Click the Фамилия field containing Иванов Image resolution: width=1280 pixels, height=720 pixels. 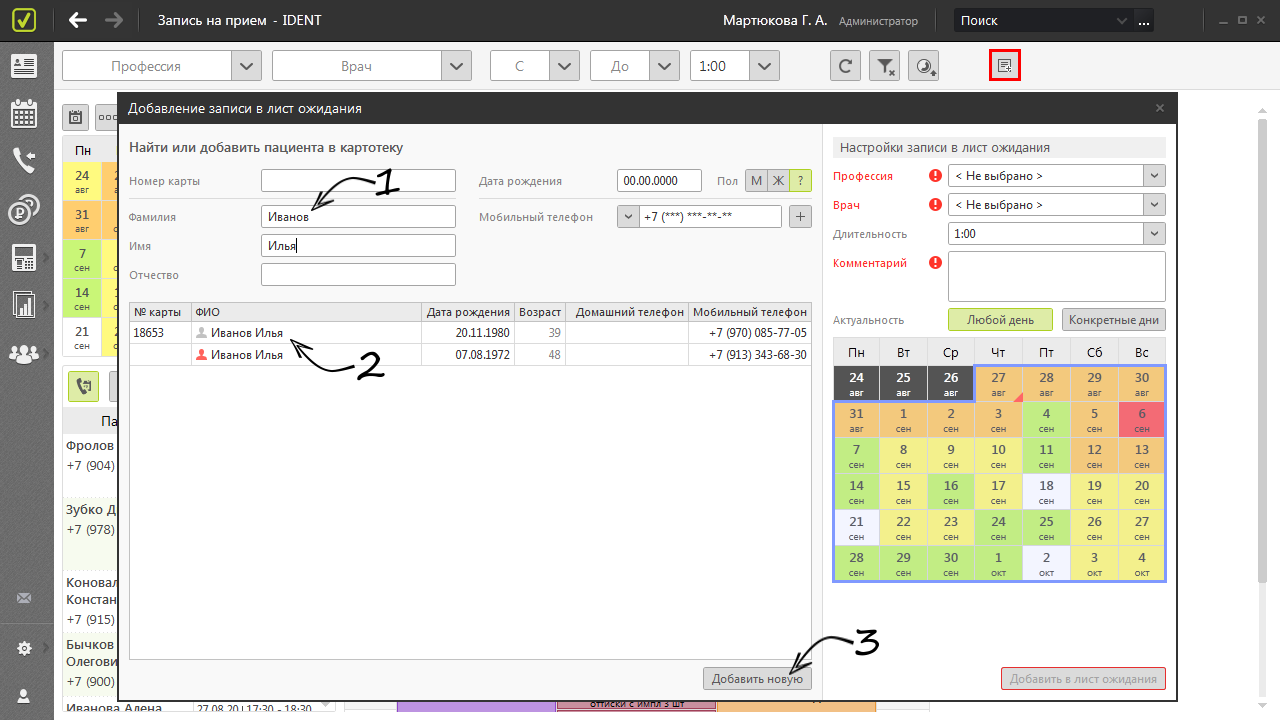[358, 216]
